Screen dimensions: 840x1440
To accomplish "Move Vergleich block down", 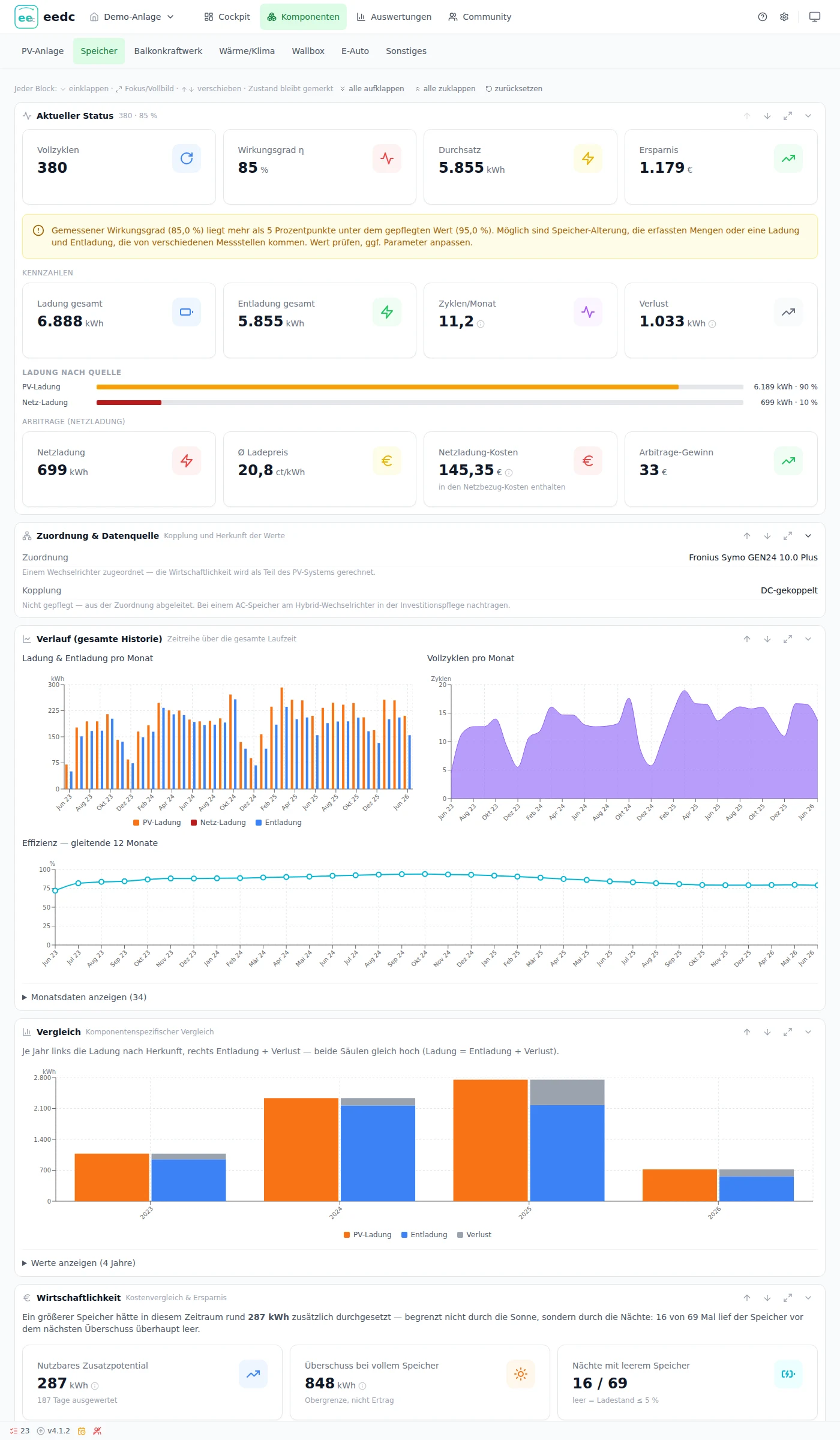I will [x=767, y=1032].
